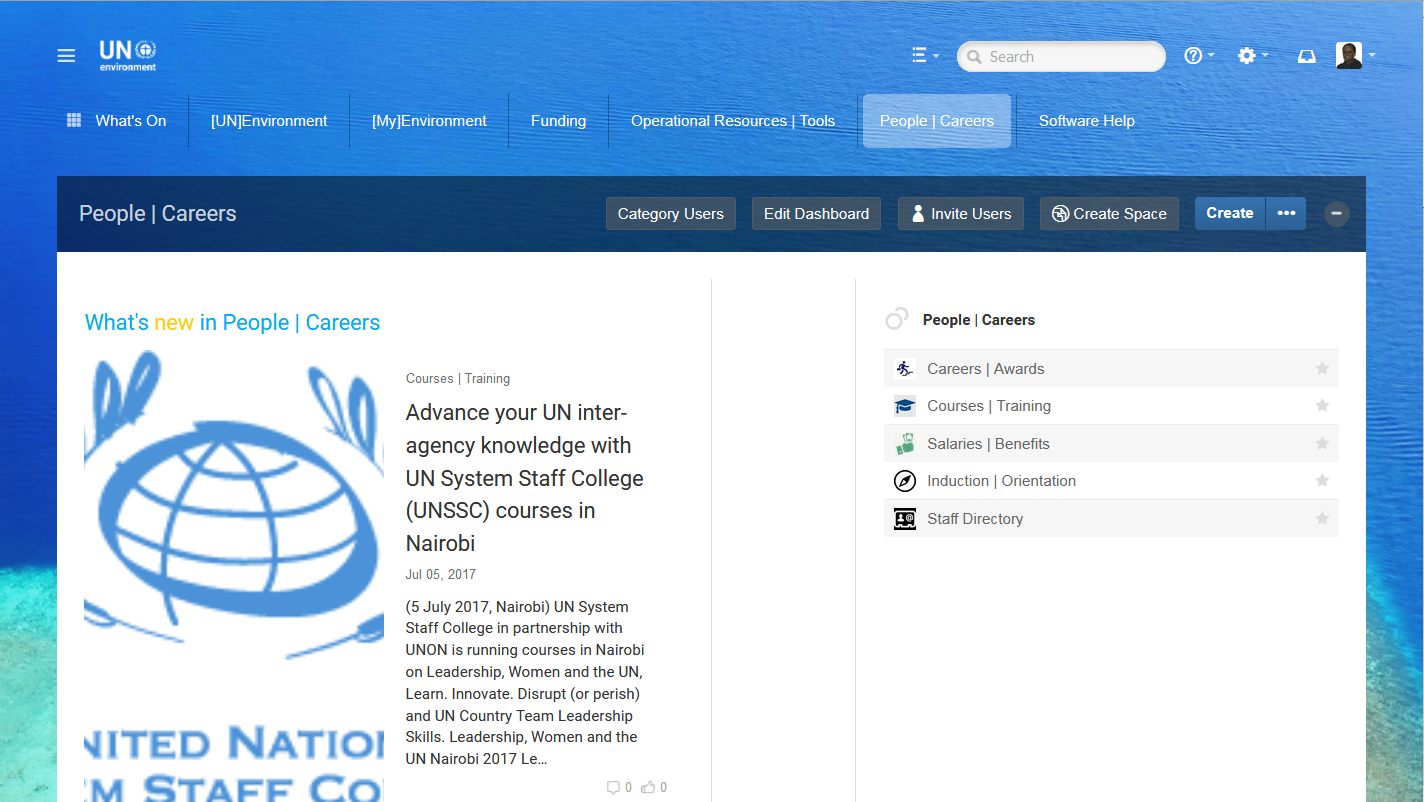Viewport: 1424px width, 802px height.
Task: Open the Courses | Training space link
Action: click(x=989, y=406)
